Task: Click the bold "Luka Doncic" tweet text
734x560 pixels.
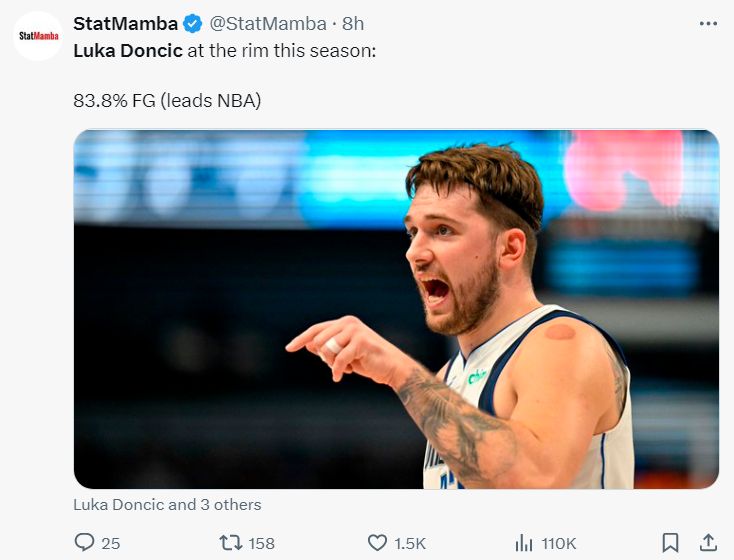Action: [128, 50]
